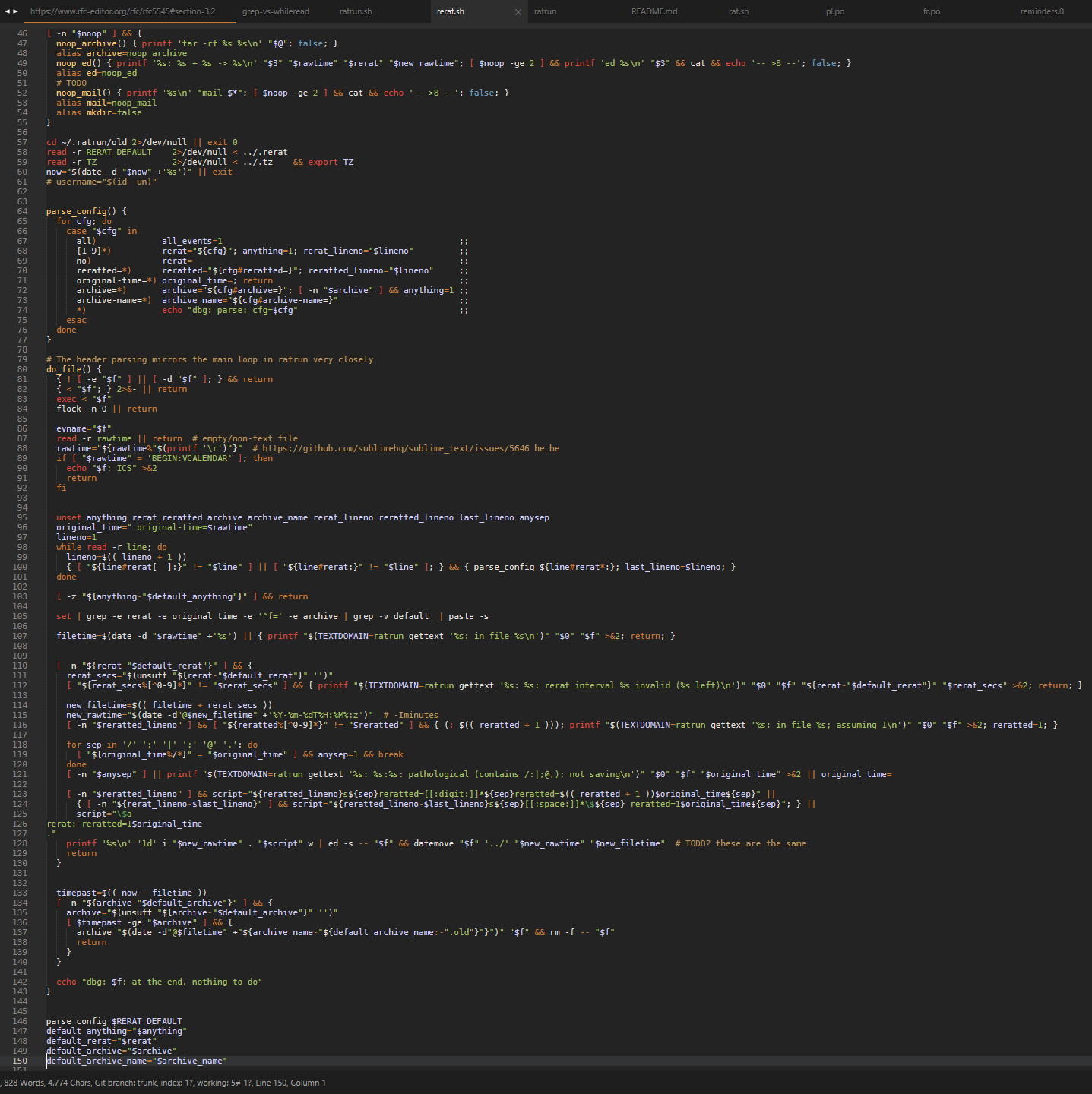Image resolution: width=1092 pixels, height=1094 pixels.
Task: Select the README.md tab
Action: pyautogui.click(x=654, y=11)
